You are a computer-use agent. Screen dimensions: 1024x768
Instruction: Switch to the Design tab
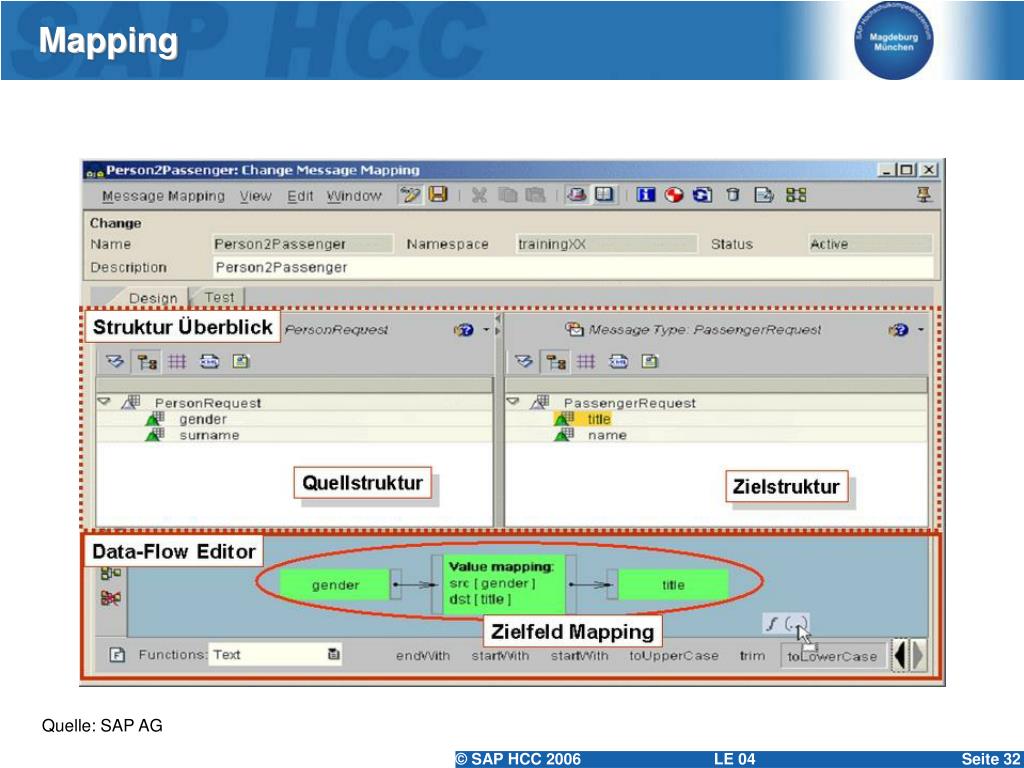click(x=153, y=298)
